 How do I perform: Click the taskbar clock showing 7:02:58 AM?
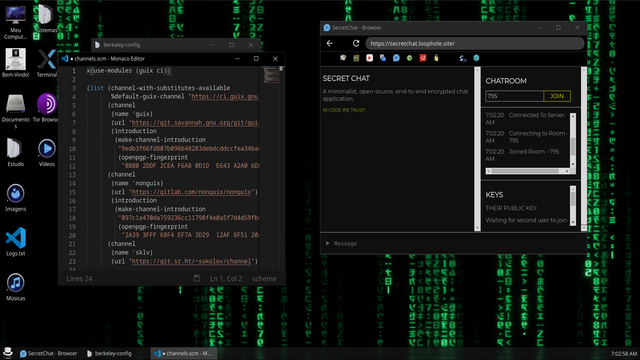pyautogui.click(x=624, y=353)
